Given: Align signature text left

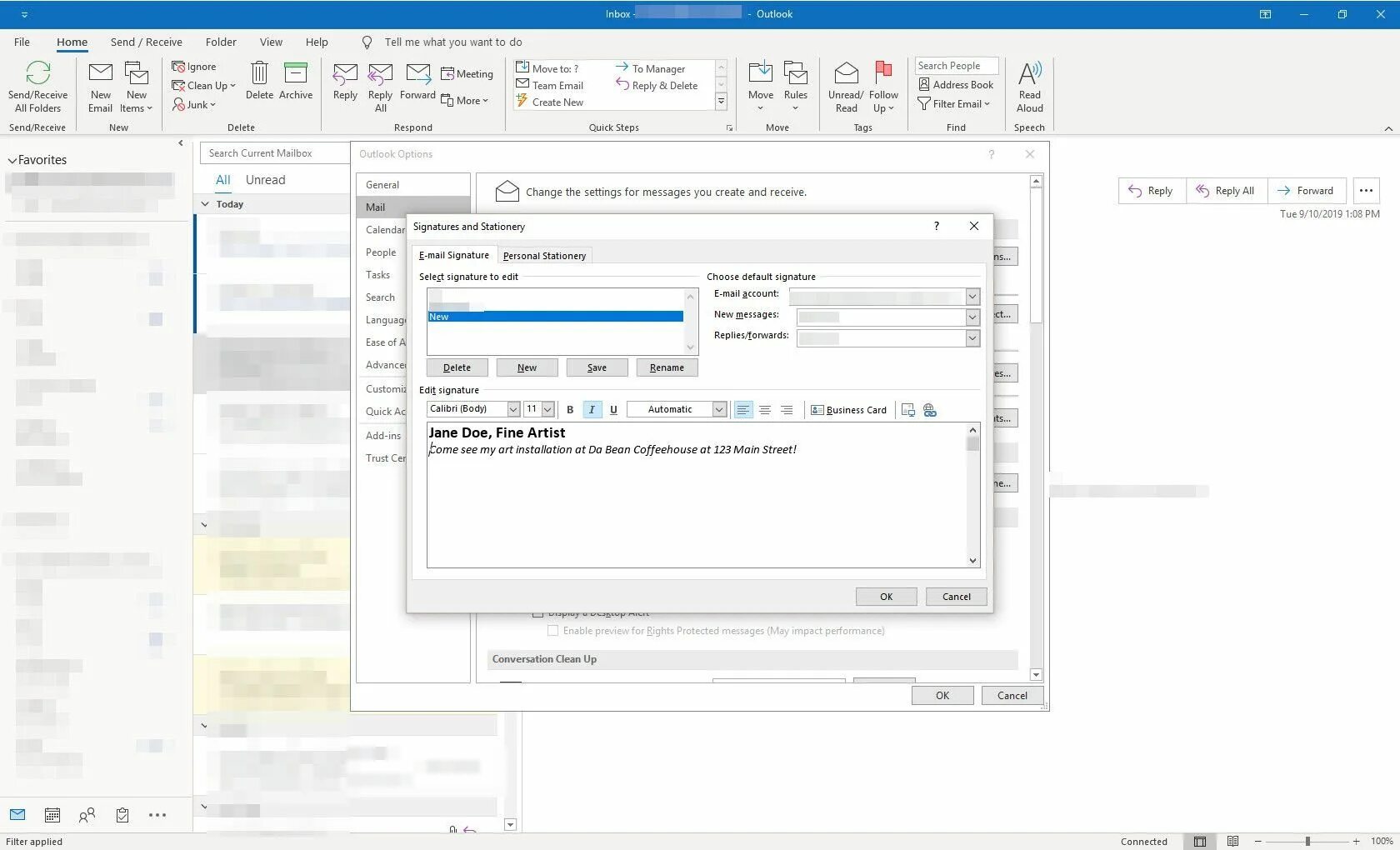Looking at the screenshot, I should (742, 410).
